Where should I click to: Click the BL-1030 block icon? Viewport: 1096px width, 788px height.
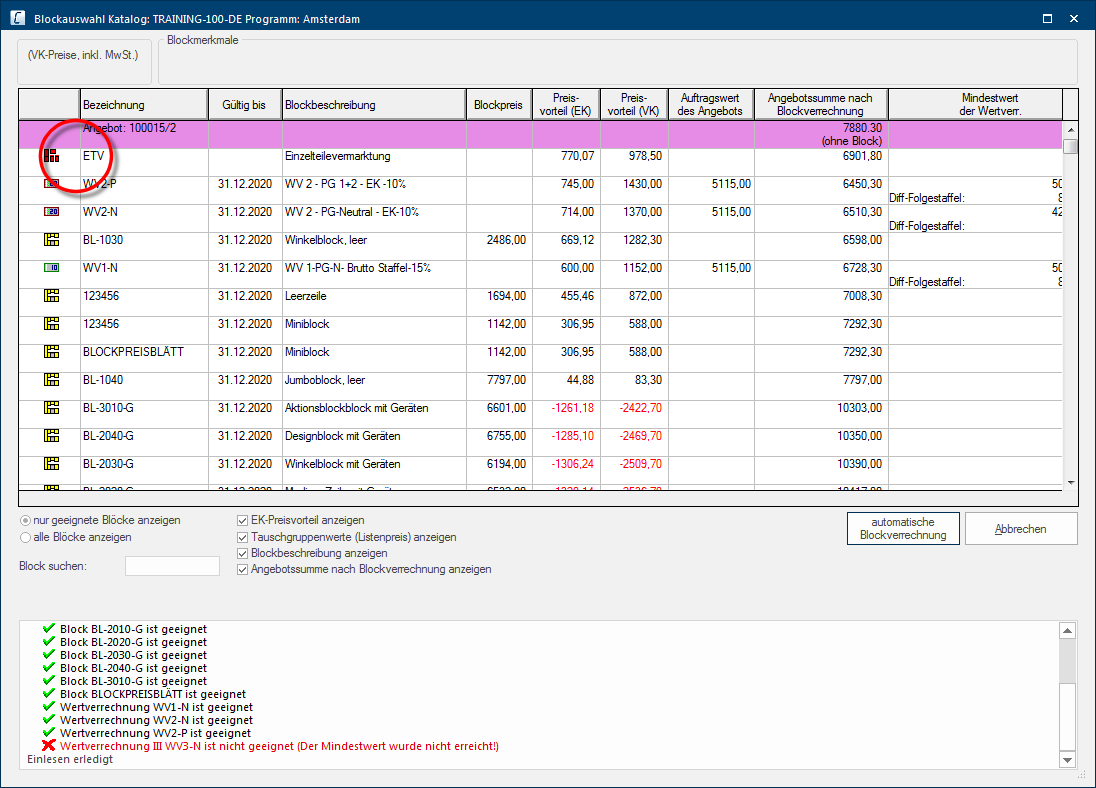[x=51, y=240]
